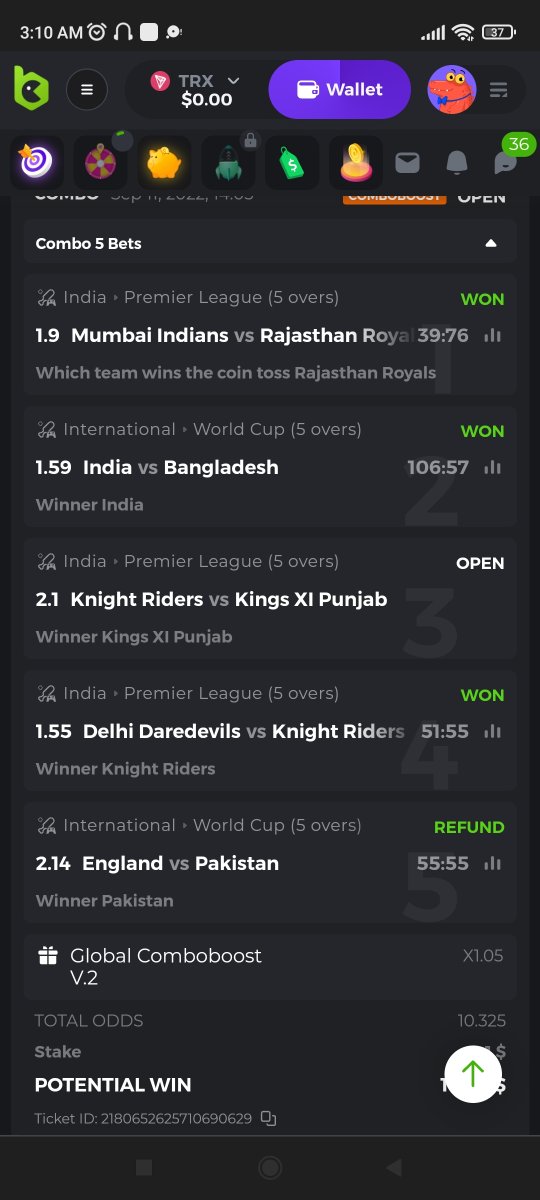Open chat with 36 unread badge

[507, 161]
